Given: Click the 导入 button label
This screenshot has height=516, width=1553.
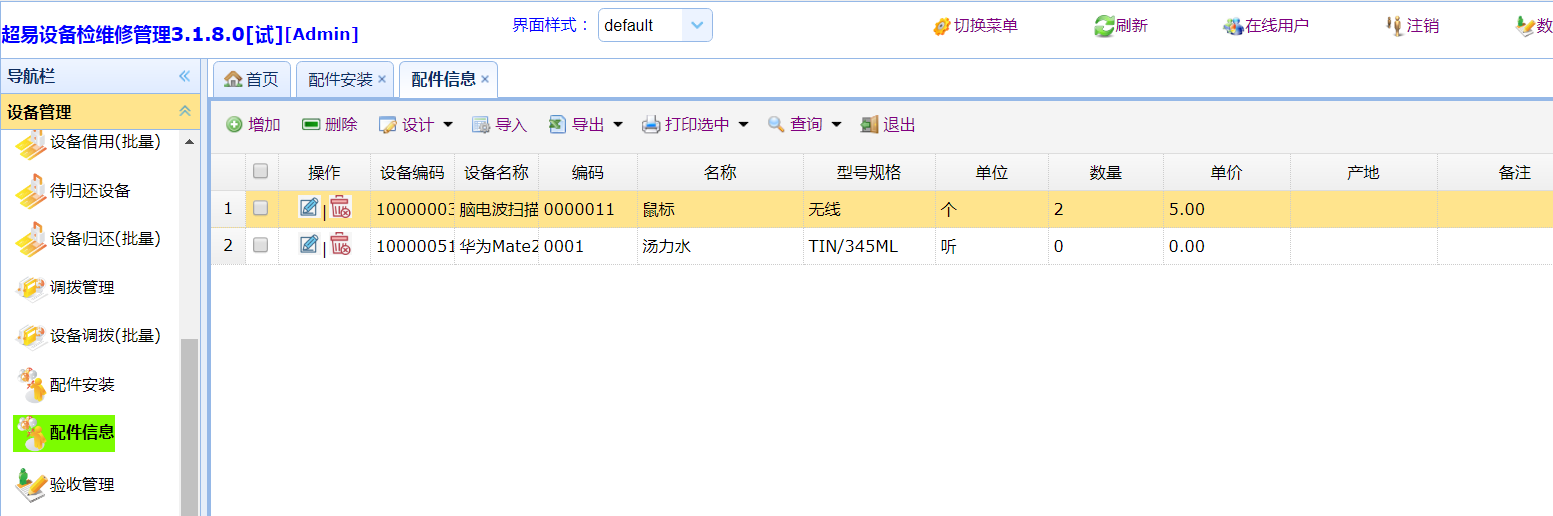Looking at the screenshot, I should tap(511, 125).
